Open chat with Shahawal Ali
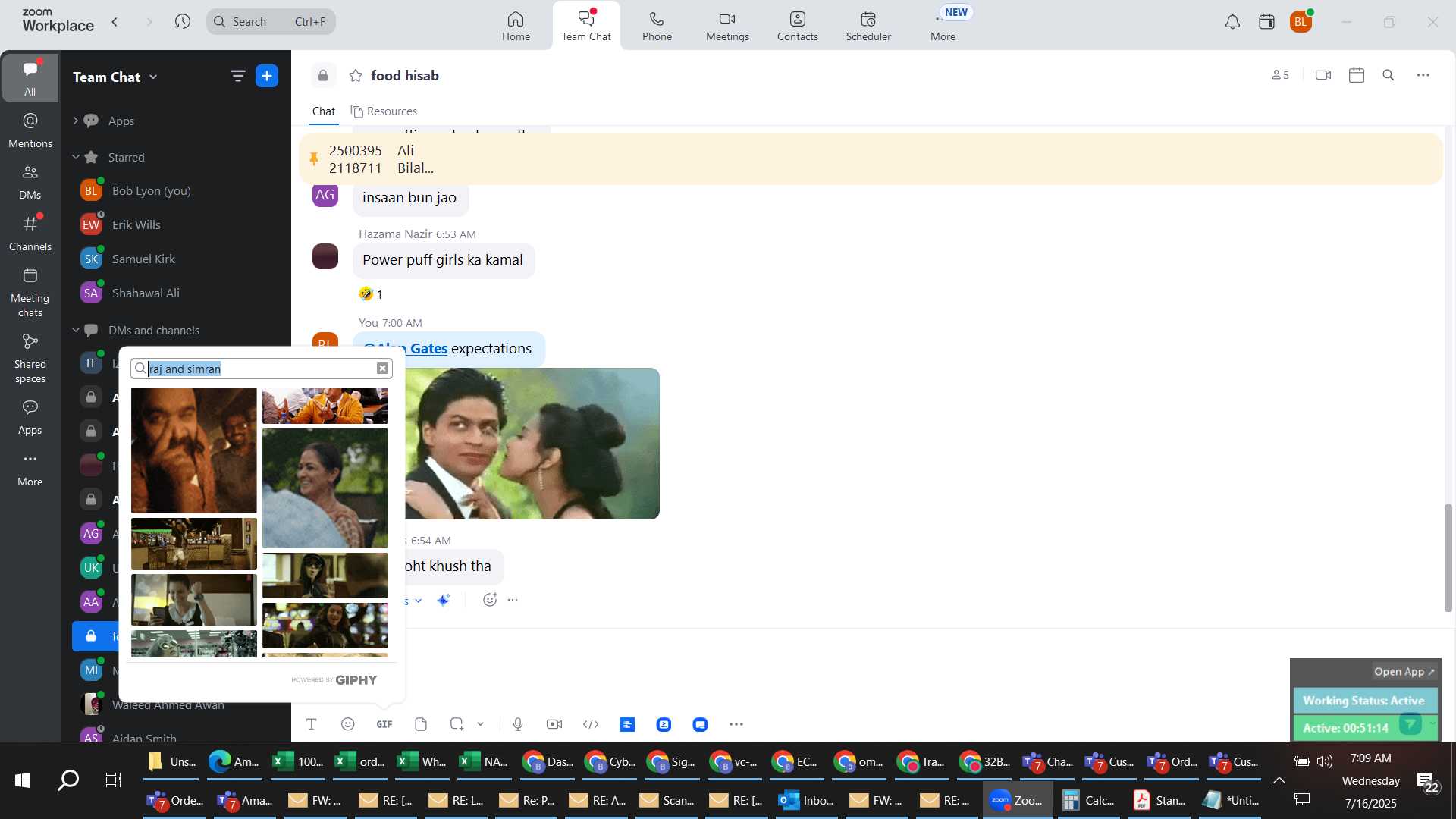The image size is (1456, 819). 174,293
